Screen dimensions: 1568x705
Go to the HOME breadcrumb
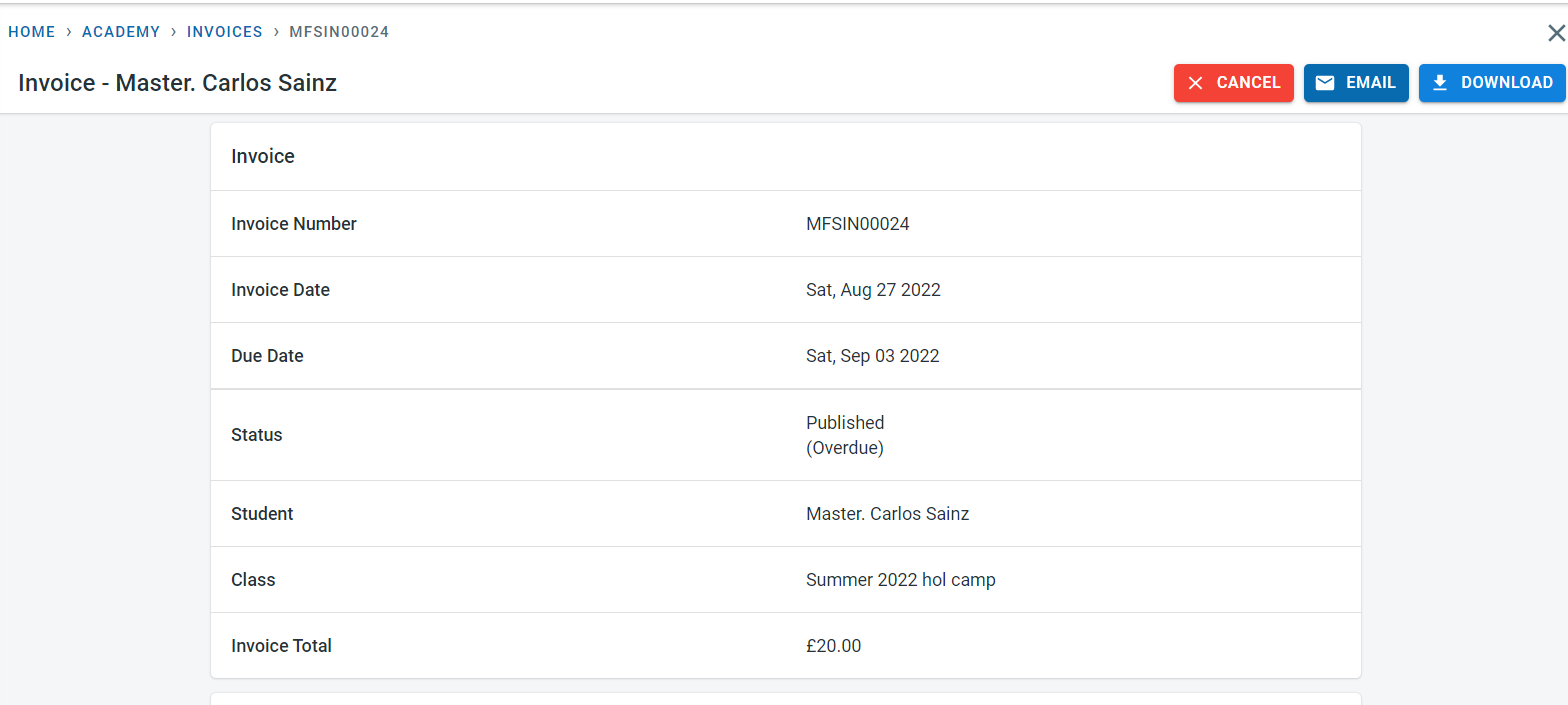point(32,32)
